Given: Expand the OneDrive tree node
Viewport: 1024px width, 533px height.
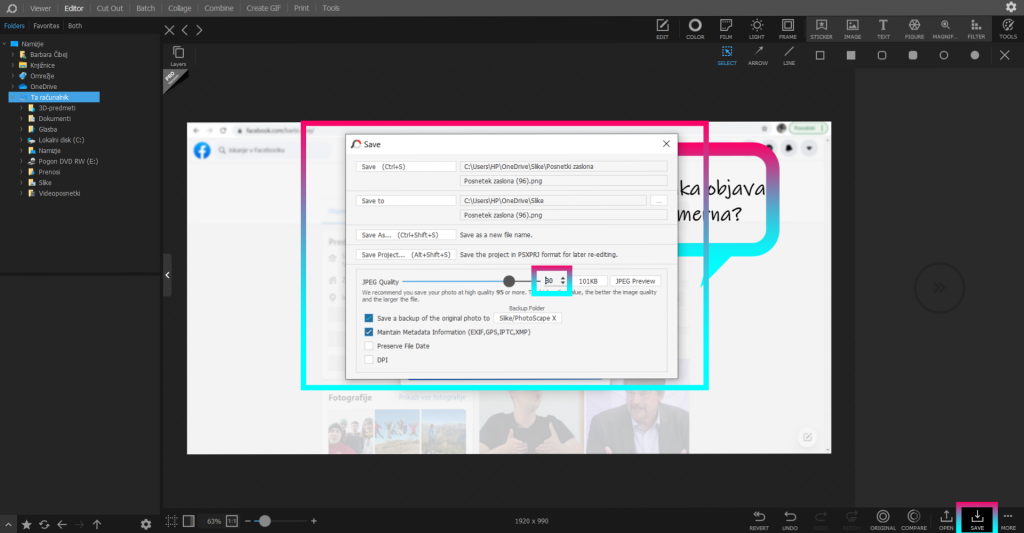Looking at the screenshot, I should tap(13, 86).
